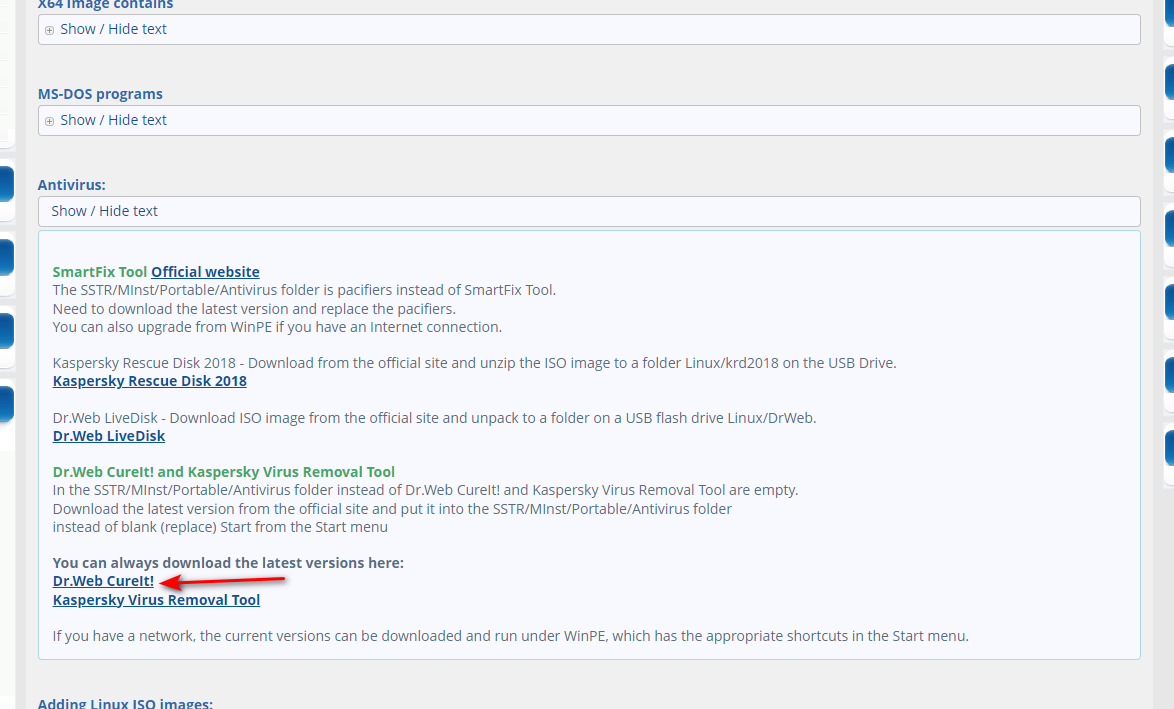Open SmartFix Tool Official website link
The width and height of the screenshot is (1174, 709).
[205, 272]
